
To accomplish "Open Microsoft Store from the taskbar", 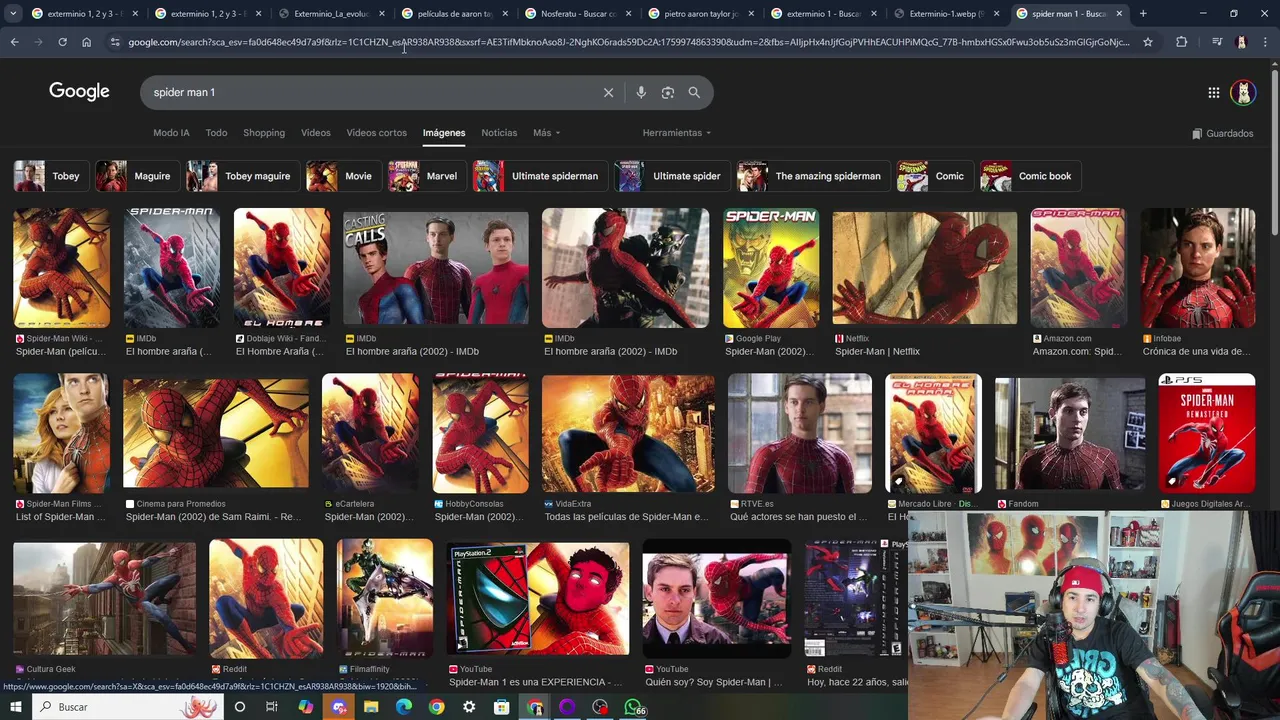I will pos(502,707).
